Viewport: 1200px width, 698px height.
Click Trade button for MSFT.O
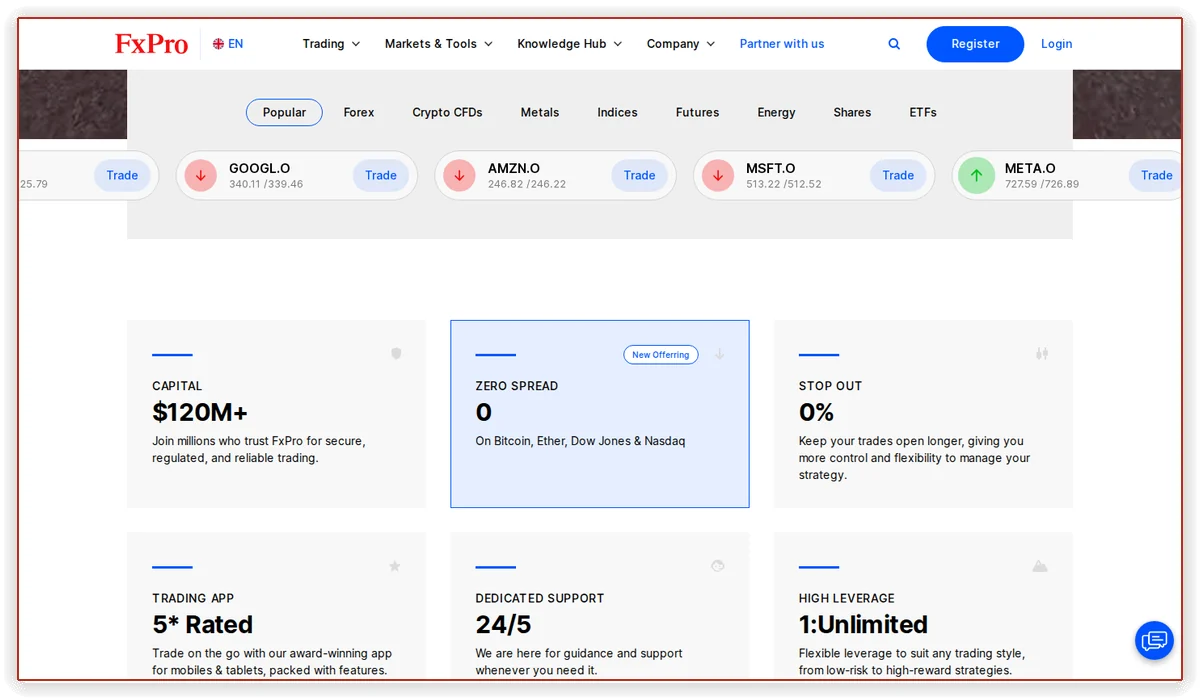coord(898,176)
